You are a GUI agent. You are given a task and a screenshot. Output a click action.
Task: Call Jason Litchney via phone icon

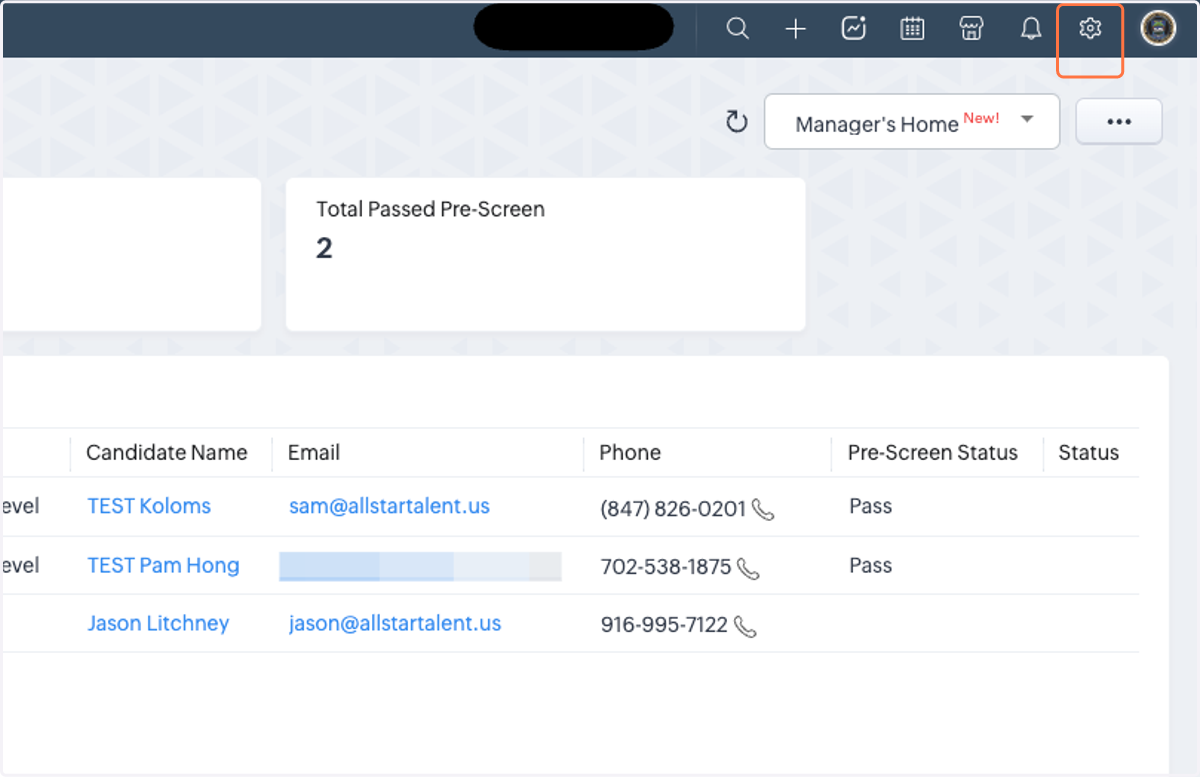coord(745,626)
